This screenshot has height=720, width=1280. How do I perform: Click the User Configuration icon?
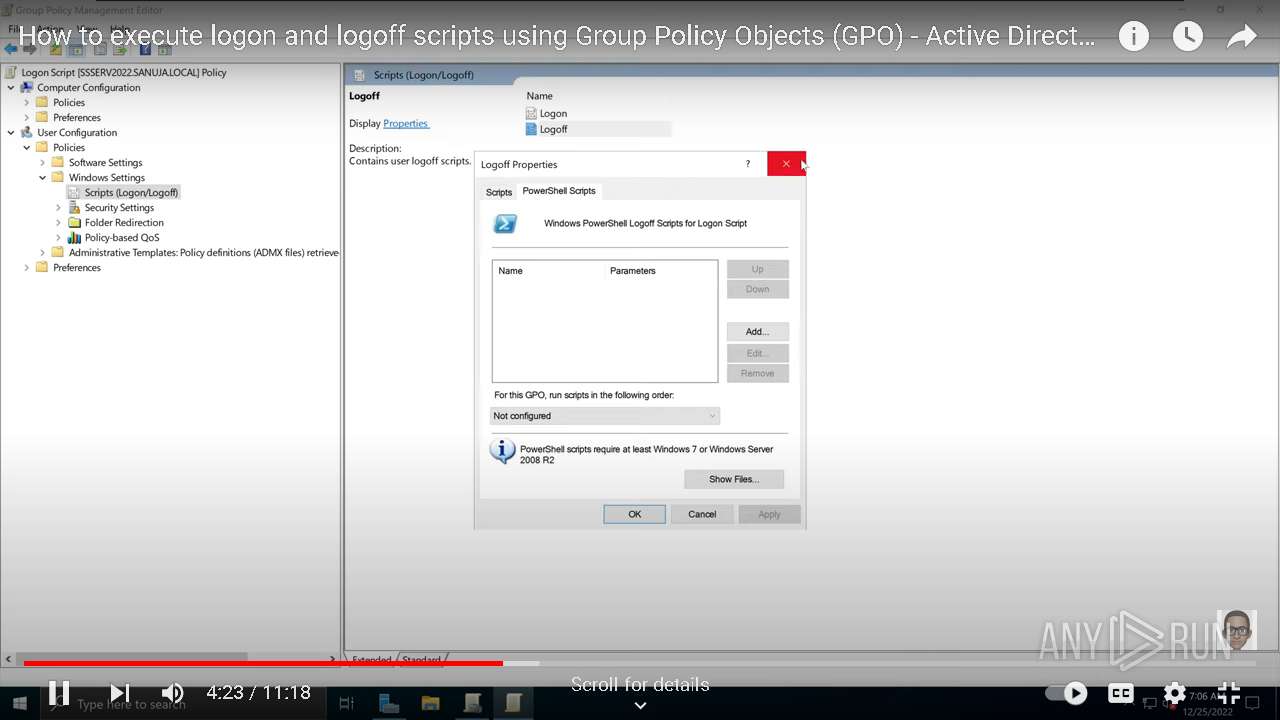pyautogui.click(x=27, y=132)
